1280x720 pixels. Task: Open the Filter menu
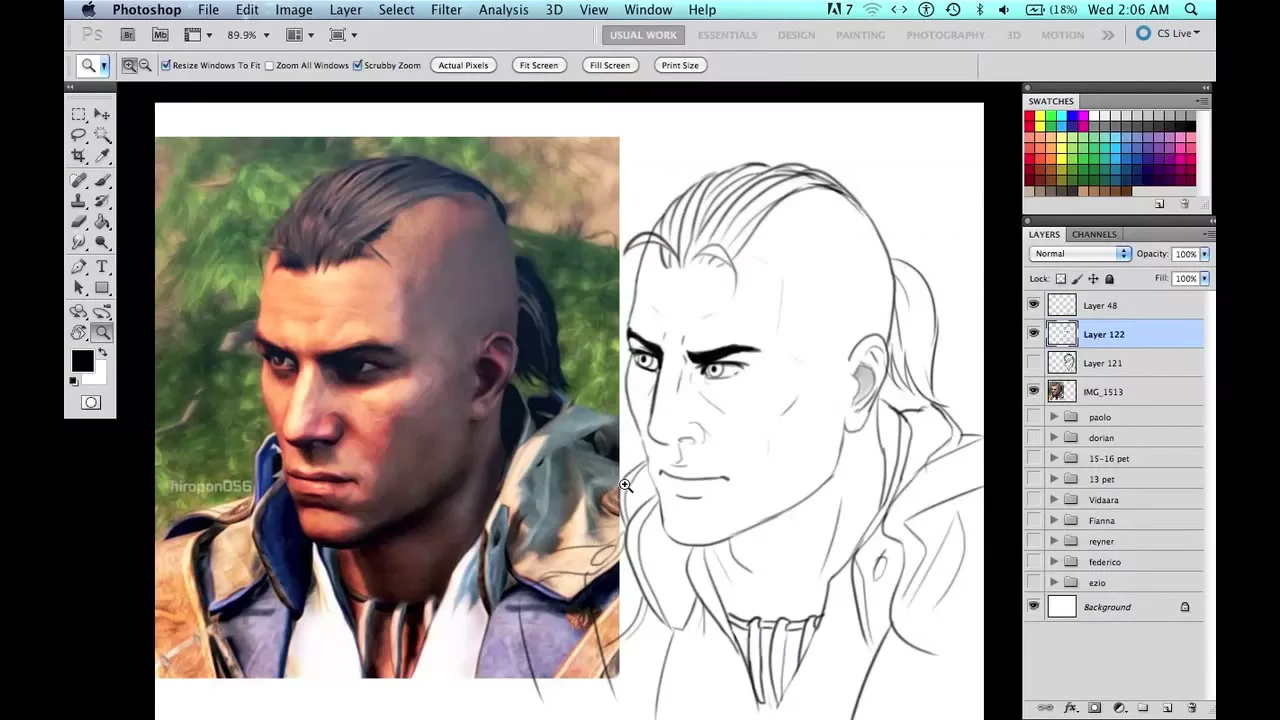(446, 10)
